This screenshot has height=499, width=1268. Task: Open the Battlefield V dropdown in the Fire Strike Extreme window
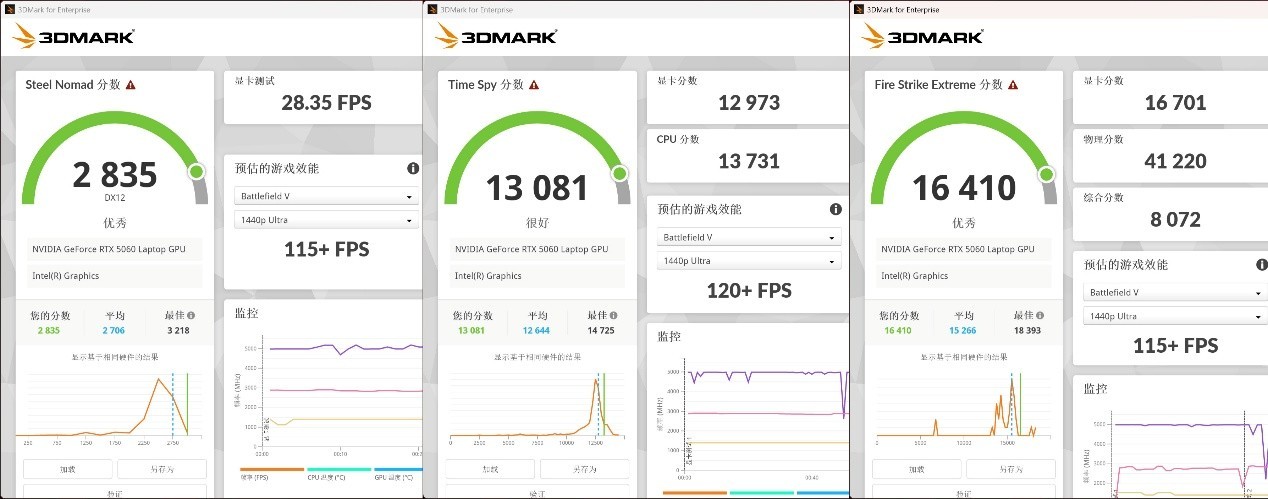click(1175, 293)
